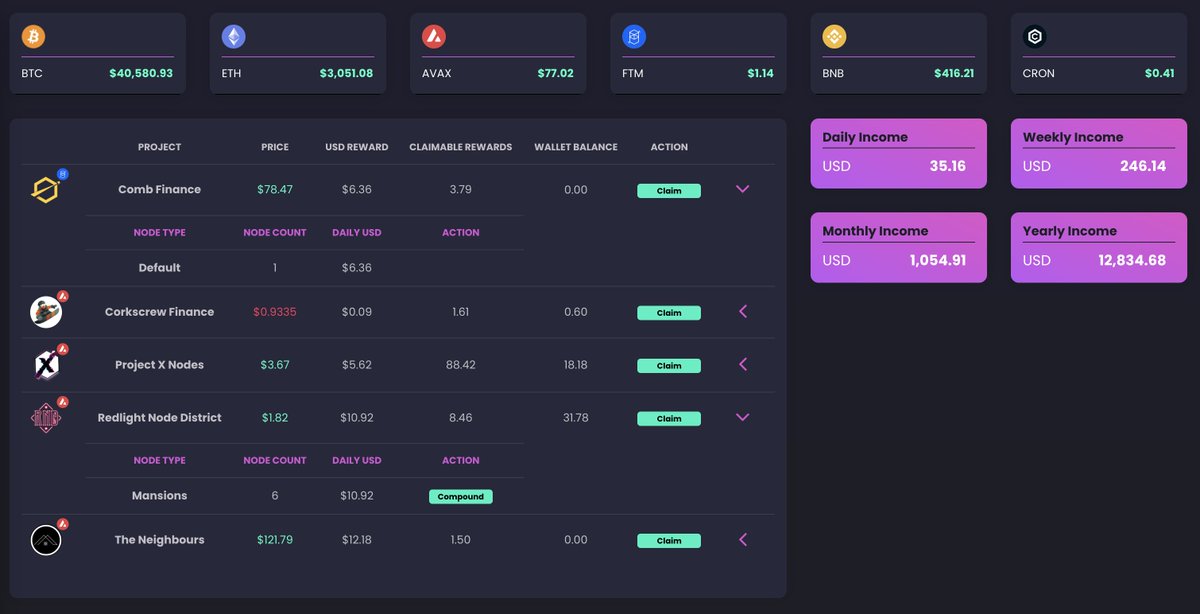
Task: Click the CLAIMABLE REWARDS column header
Action: coord(461,147)
